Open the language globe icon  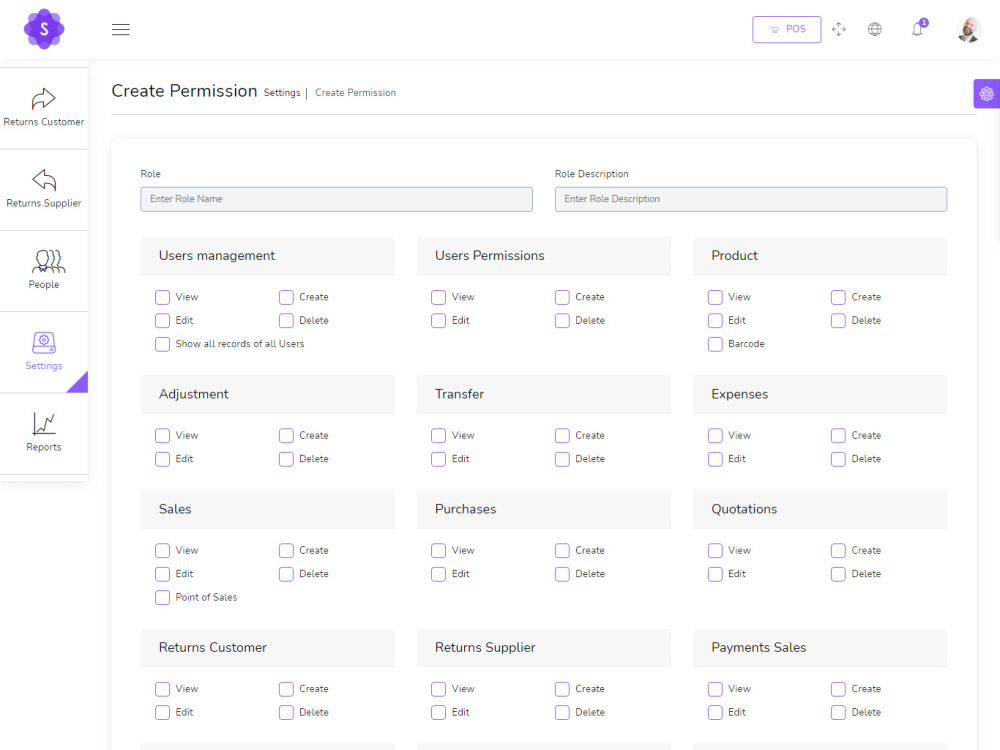(x=874, y=29)
